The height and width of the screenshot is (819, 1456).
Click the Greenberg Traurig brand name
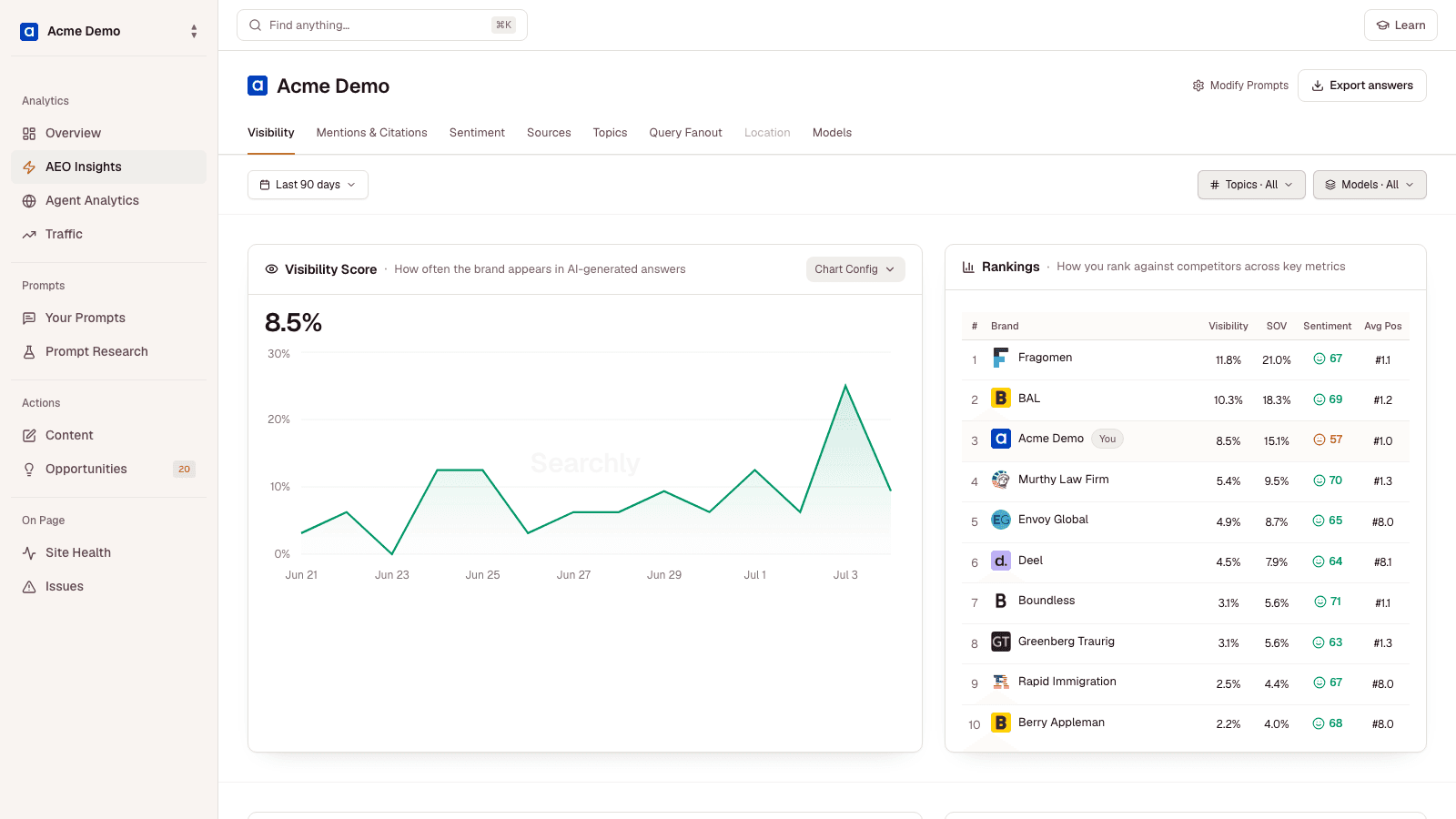(x=1067, y=642)
